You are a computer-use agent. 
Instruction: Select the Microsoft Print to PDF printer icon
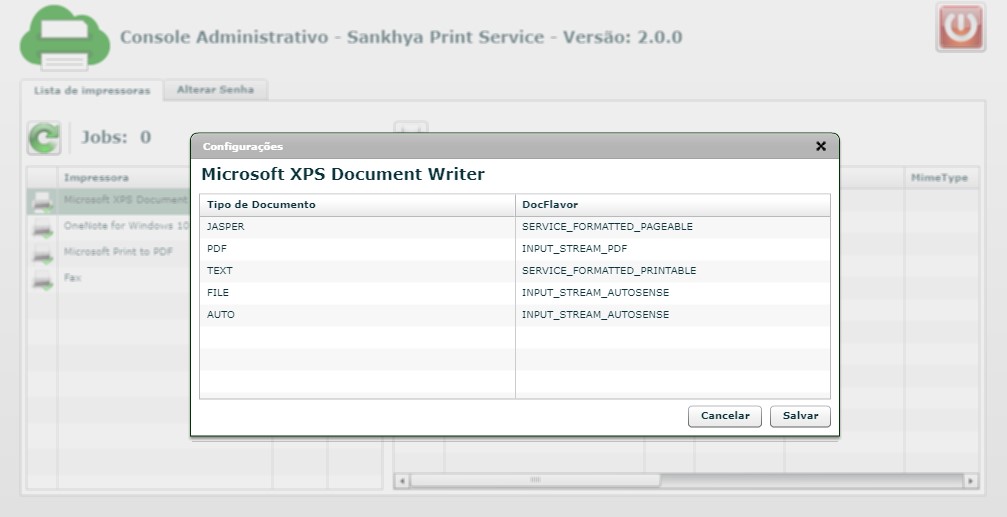[x=43, y=253]
